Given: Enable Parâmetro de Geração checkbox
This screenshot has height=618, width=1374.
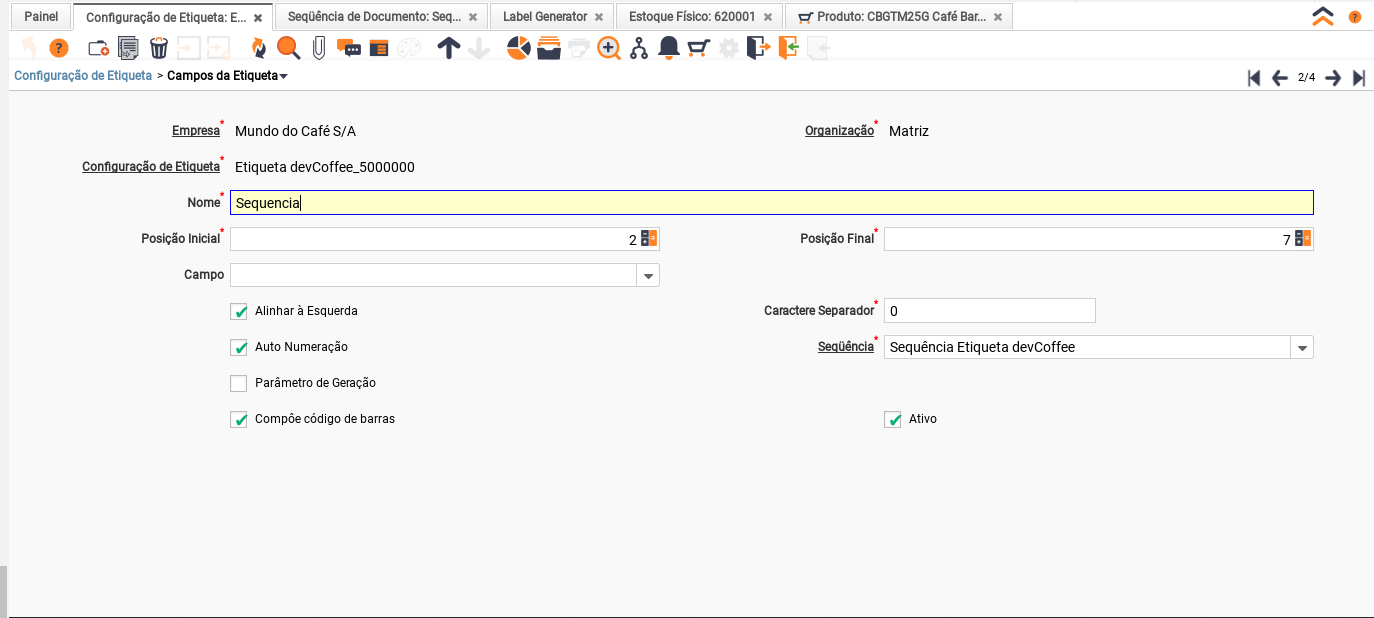Looking at the screenshot, I should click(x=239, y=383).
